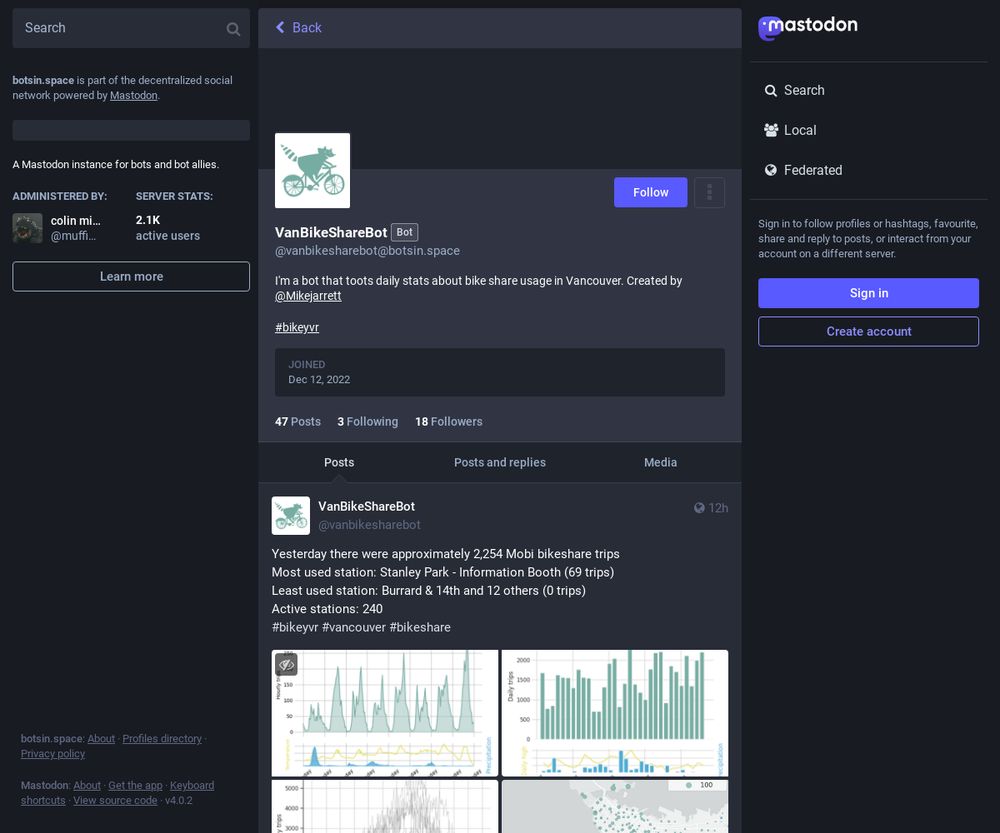
Task: Click the Learn more button
Action: click(x=131, y=276)
